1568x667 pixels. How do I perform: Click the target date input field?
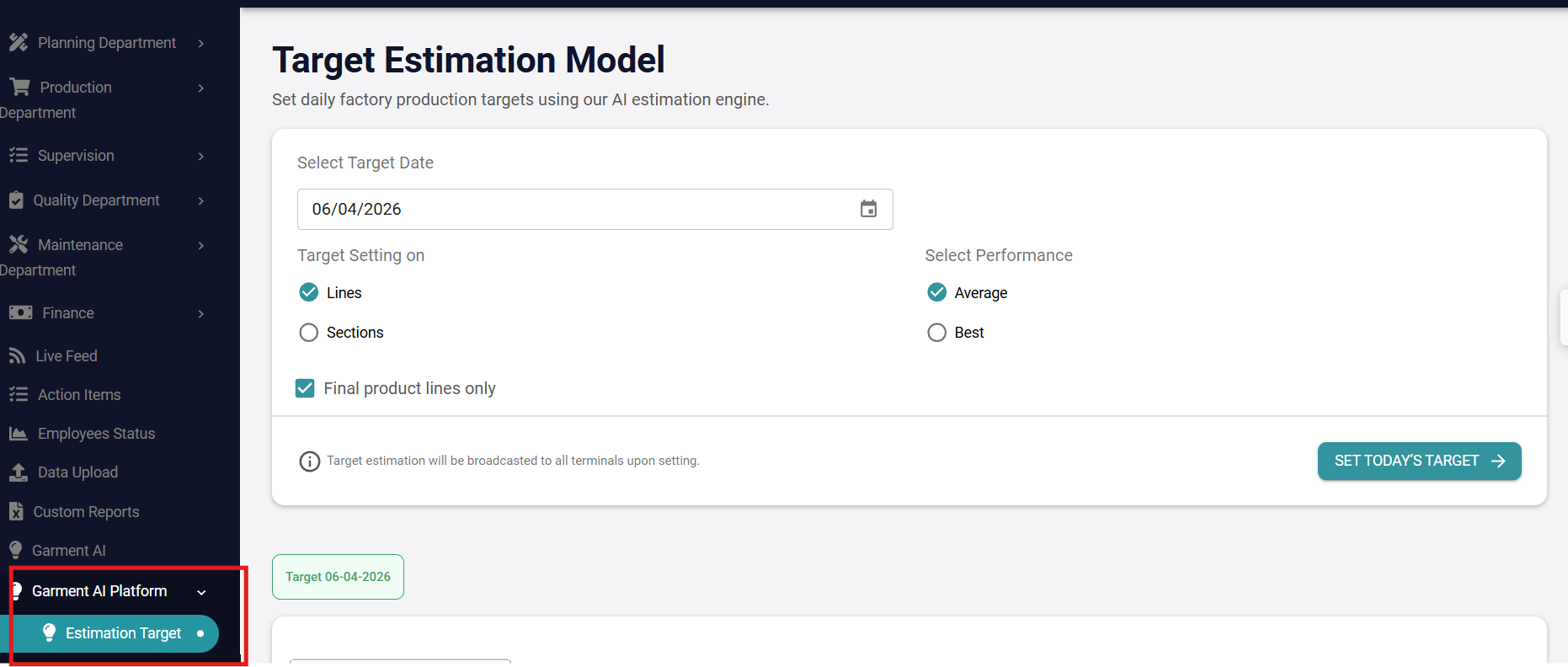tap(595, 209)
